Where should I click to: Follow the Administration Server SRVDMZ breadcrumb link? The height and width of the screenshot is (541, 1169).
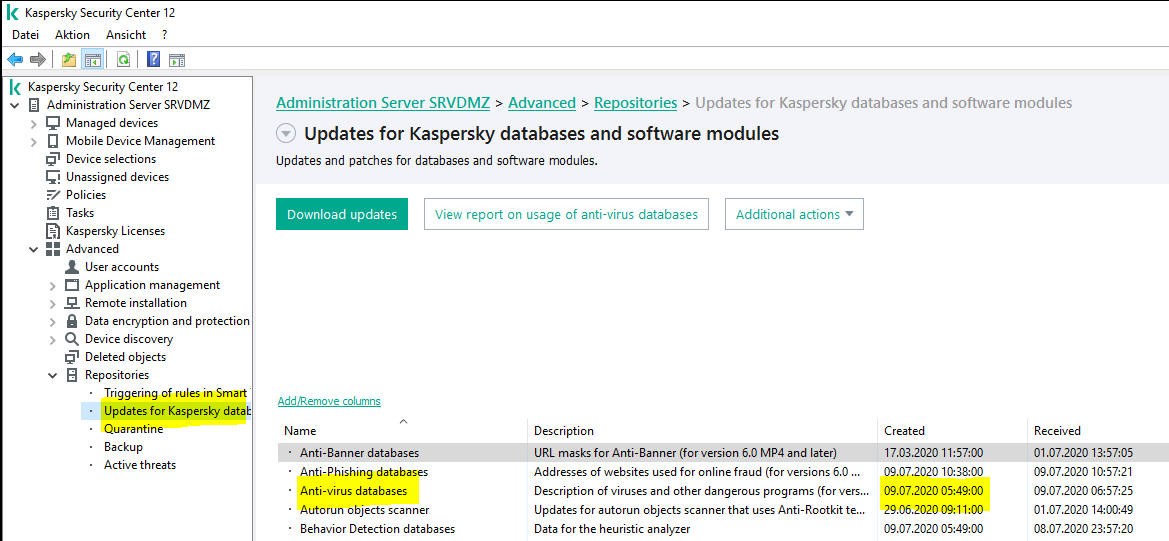(383, 103)
